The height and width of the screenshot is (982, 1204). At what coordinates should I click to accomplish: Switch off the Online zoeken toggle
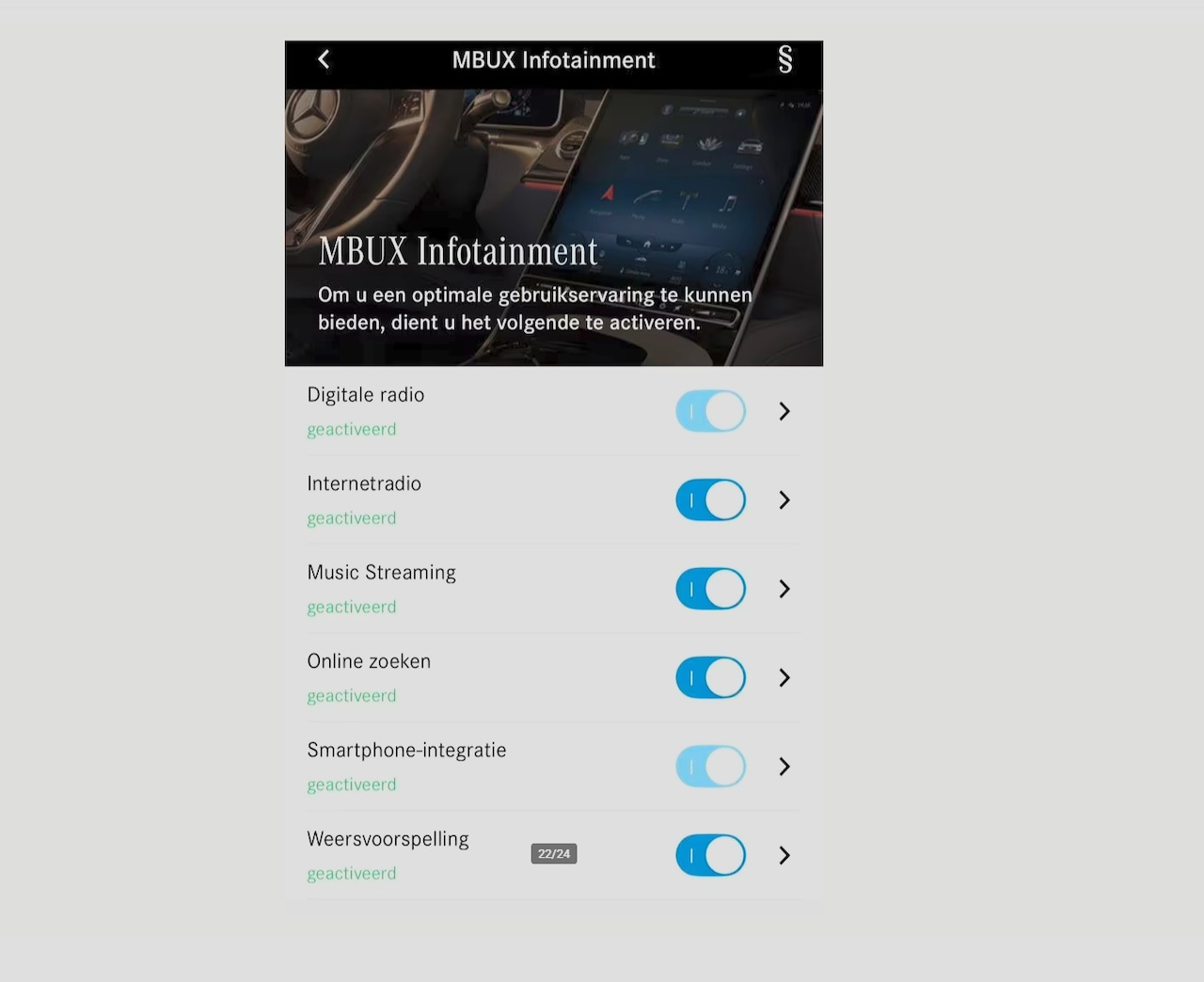(711, 678)
